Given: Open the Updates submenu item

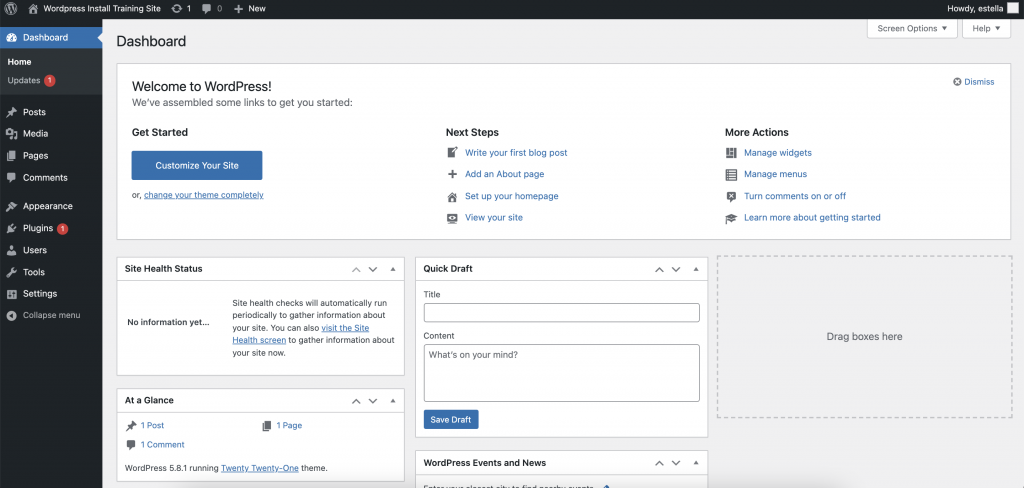Looking at the screenshot, I should point(24,80).
